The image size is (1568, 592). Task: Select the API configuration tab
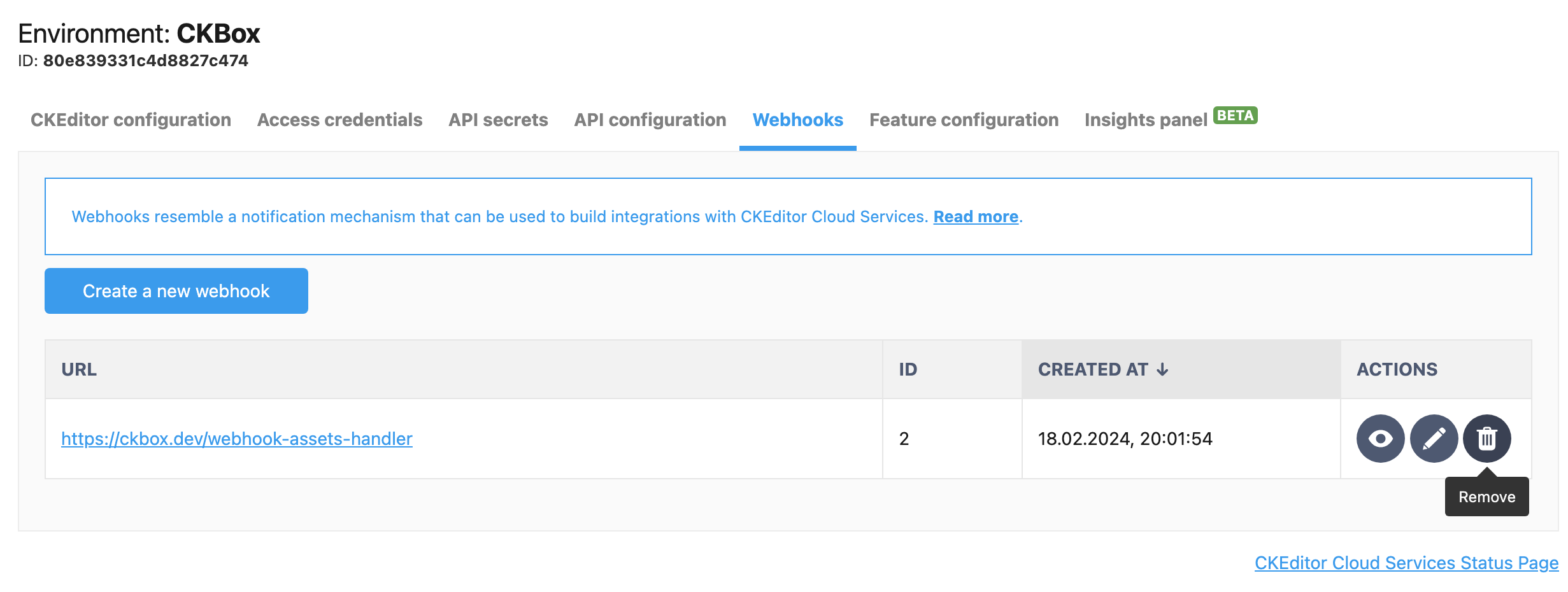tap(650, 120)
